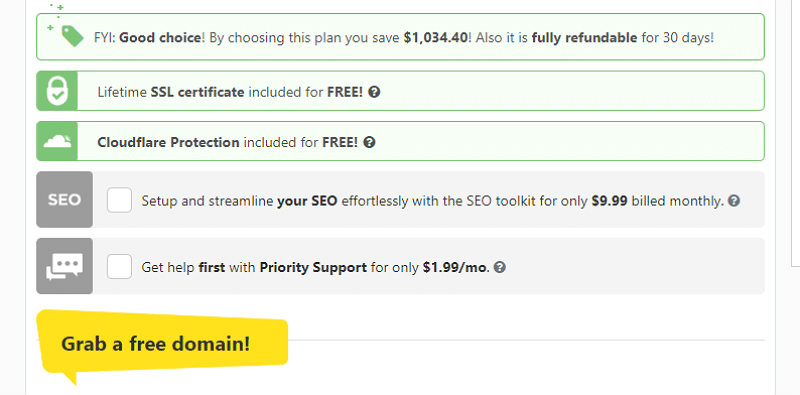The image size is (800, 395).
Task: Click the $1,034.40 savings amount
Action: (435, 38)
